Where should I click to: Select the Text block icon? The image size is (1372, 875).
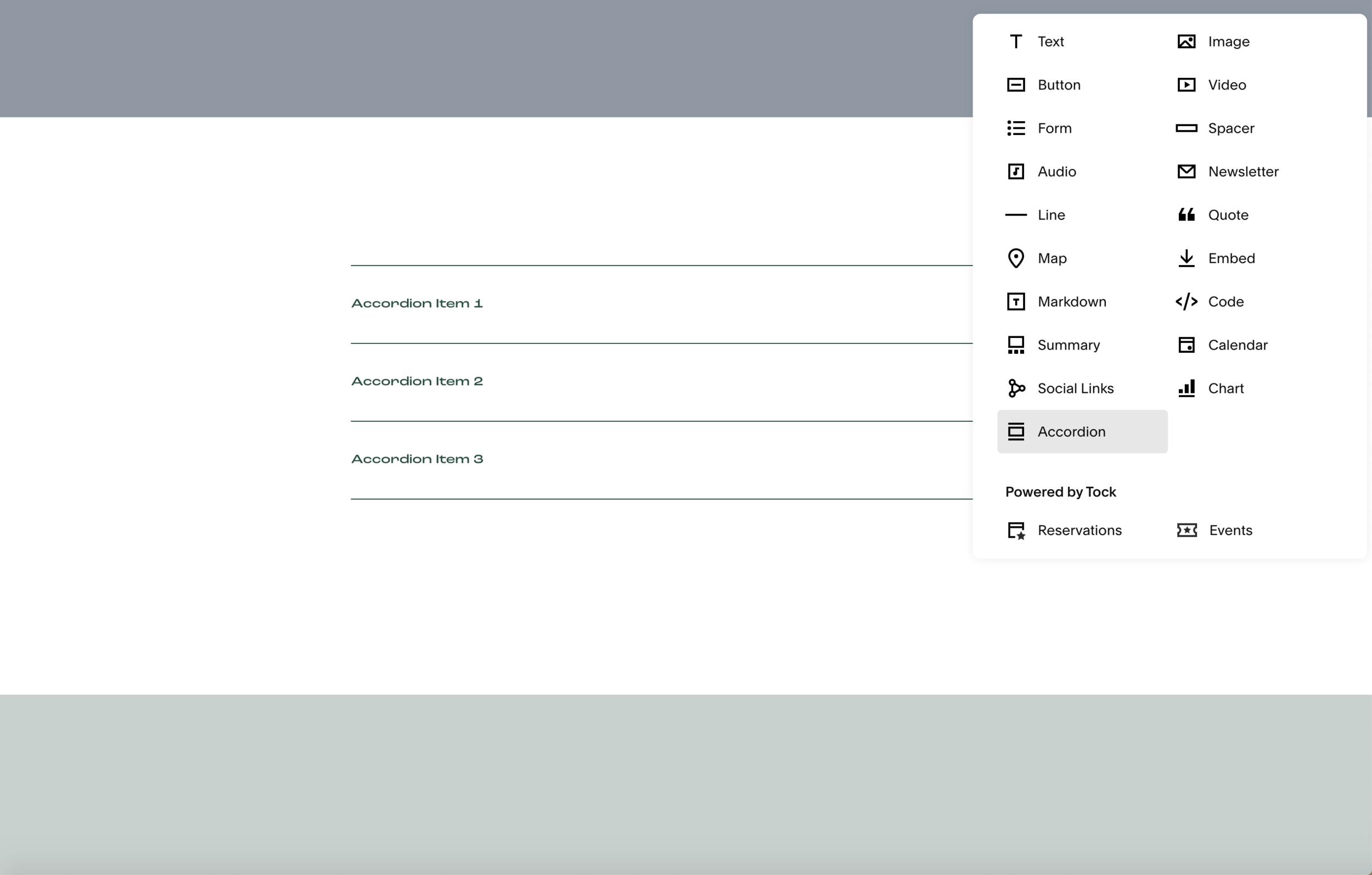pos(1015,42)
